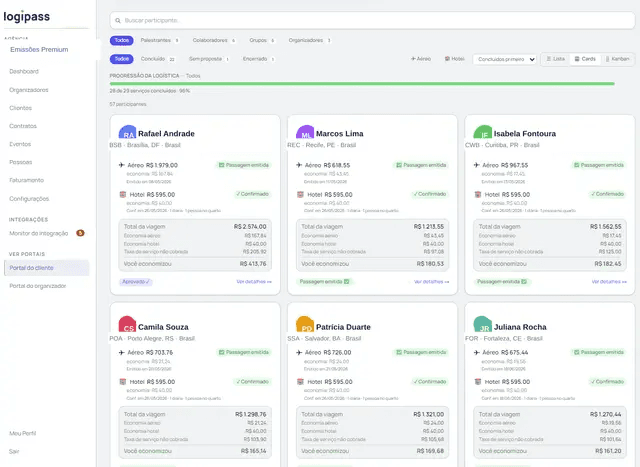Open the Concluídos primeiro sort dropdown
This screenshot has width=640, height=467.
(504, 59)
